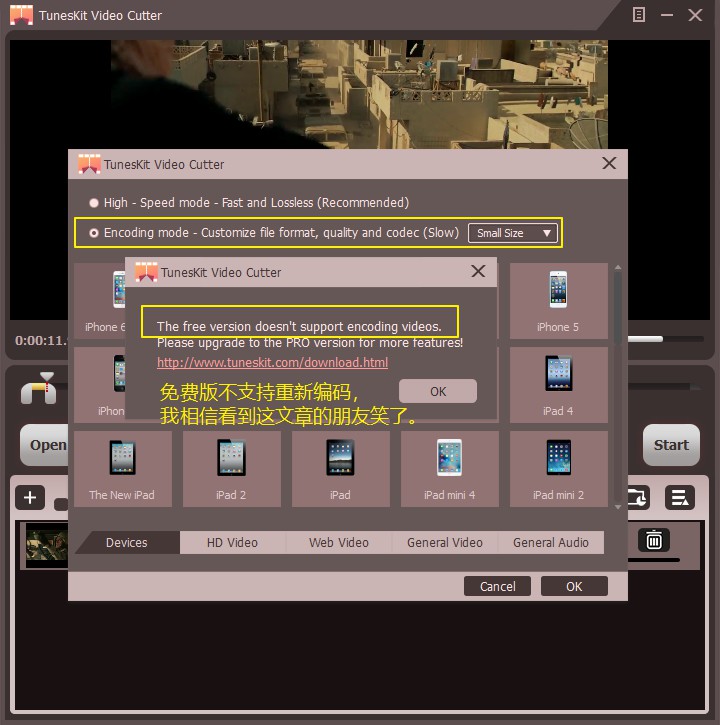Viewport: 720px width, 725px height.
Task: Choose the iPad 2 device preset
Action: (x=231, y=469)
